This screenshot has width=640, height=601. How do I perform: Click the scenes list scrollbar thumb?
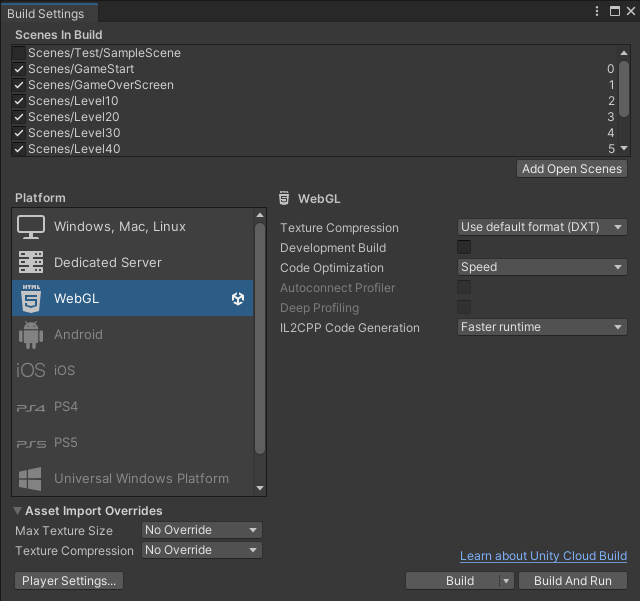pos(624,89)
